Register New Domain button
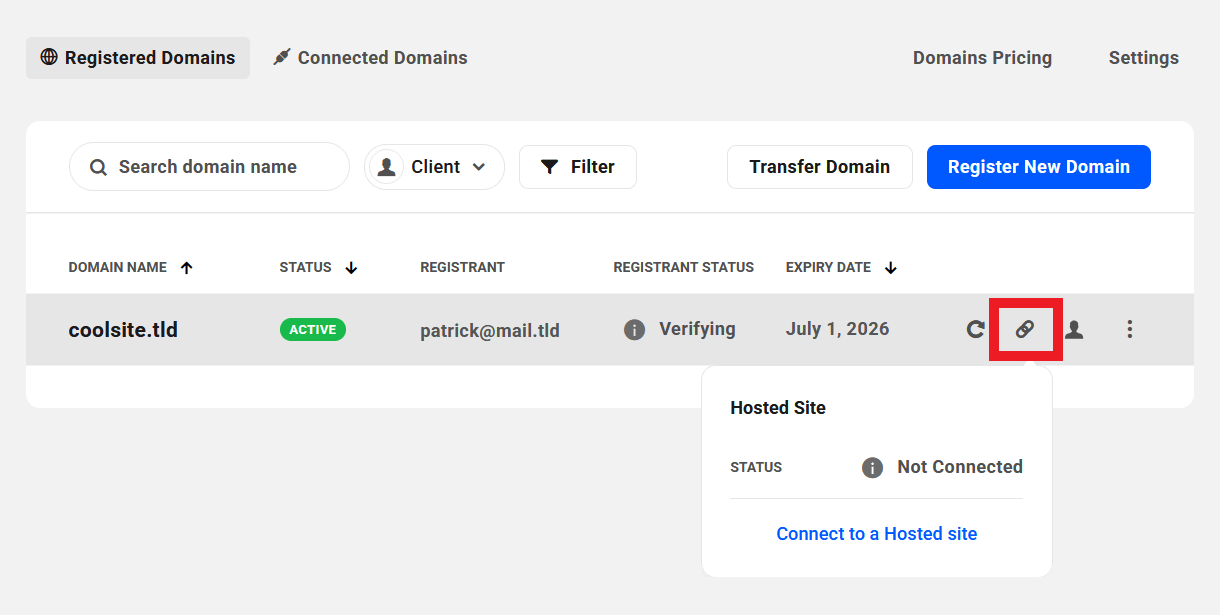This screenshot has width=1220, height=615. pos(1039,167)
